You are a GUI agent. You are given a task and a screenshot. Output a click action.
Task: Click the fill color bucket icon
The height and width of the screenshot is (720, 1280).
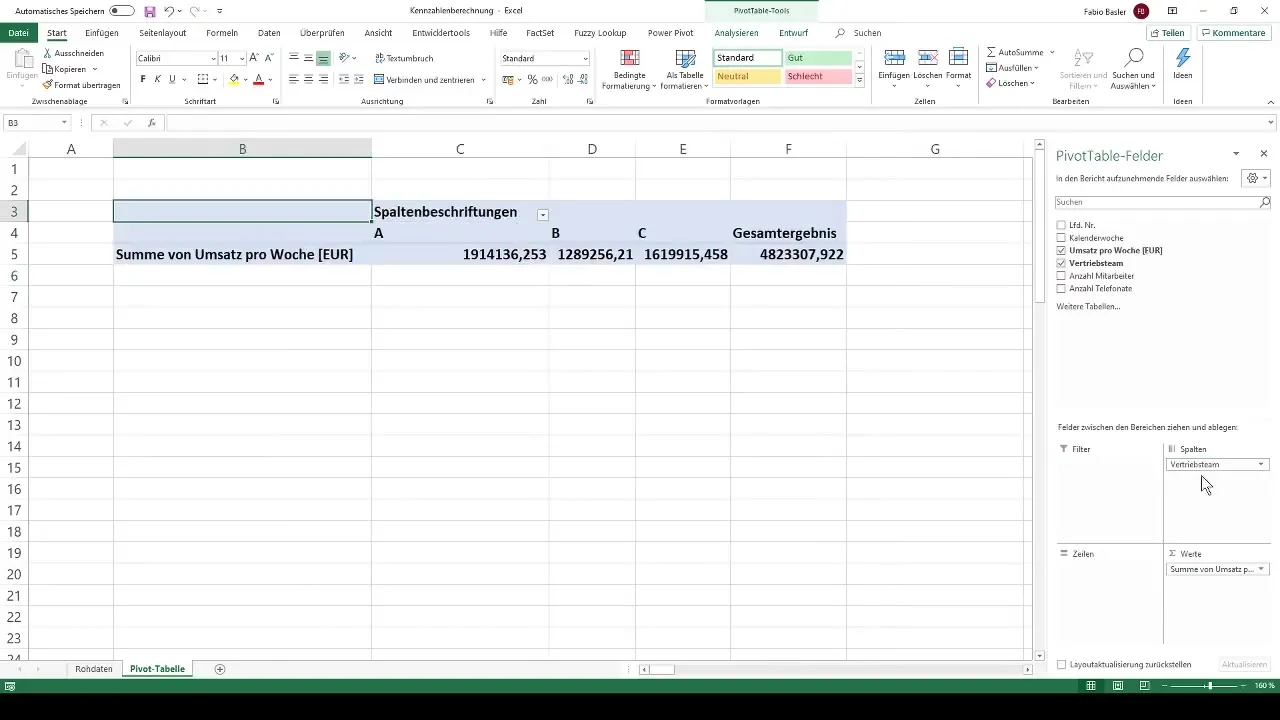tap(234, 79)
